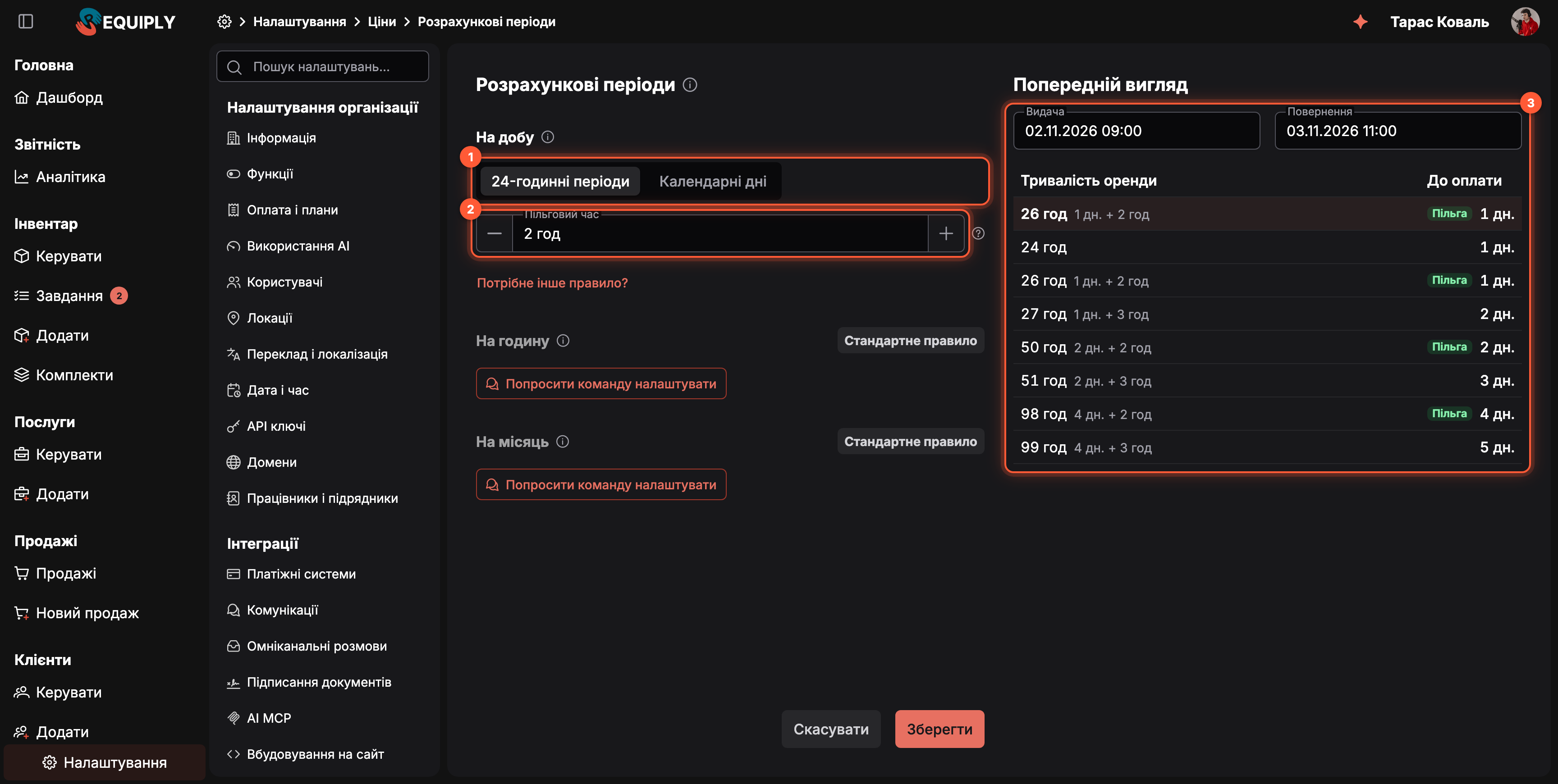Open the Використання AI settings item
The width and height of the screenshot is (1558, 784).
(288, 246)
